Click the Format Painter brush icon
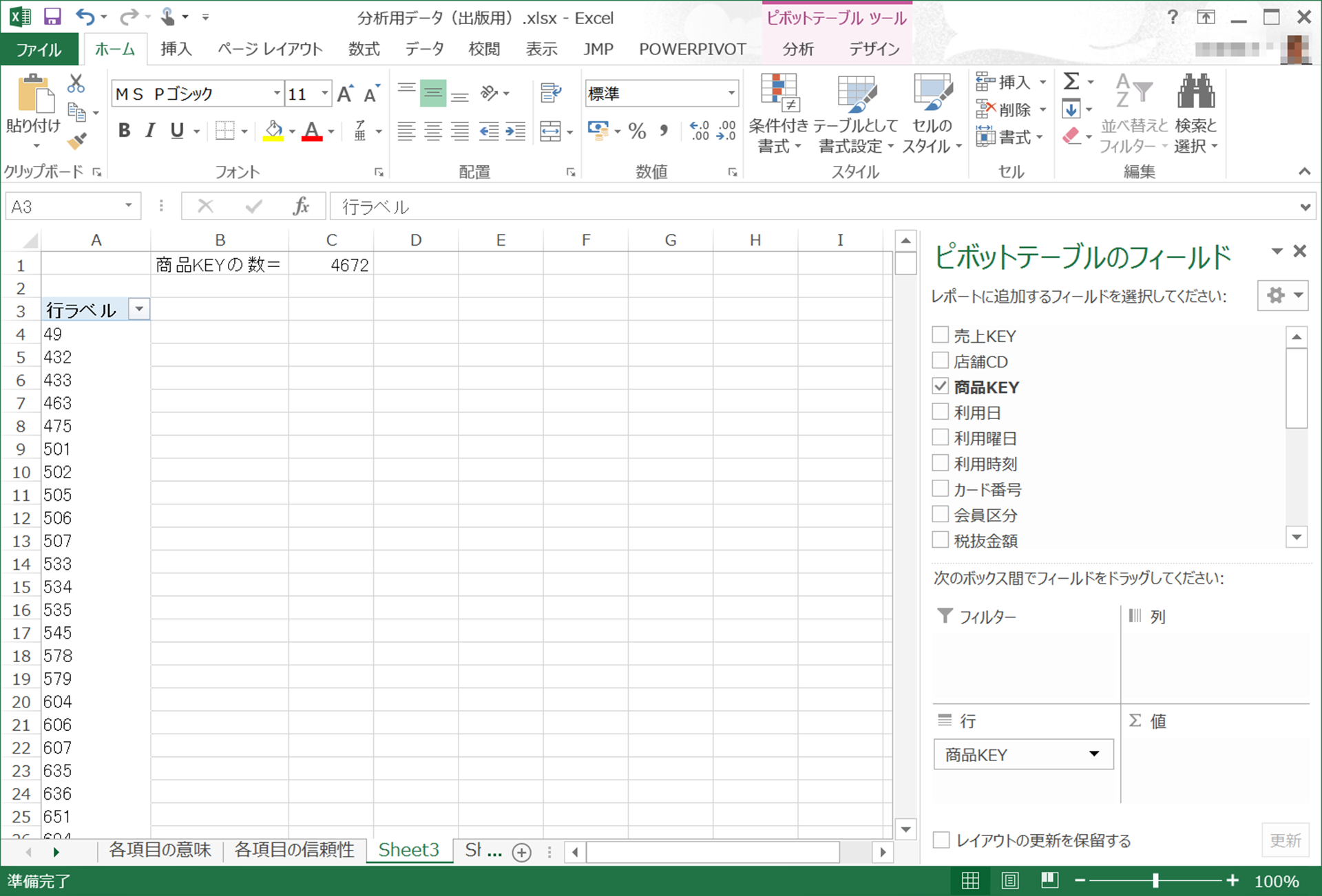This screenshot has width=1322, height=896. click(x=76, y=141)
